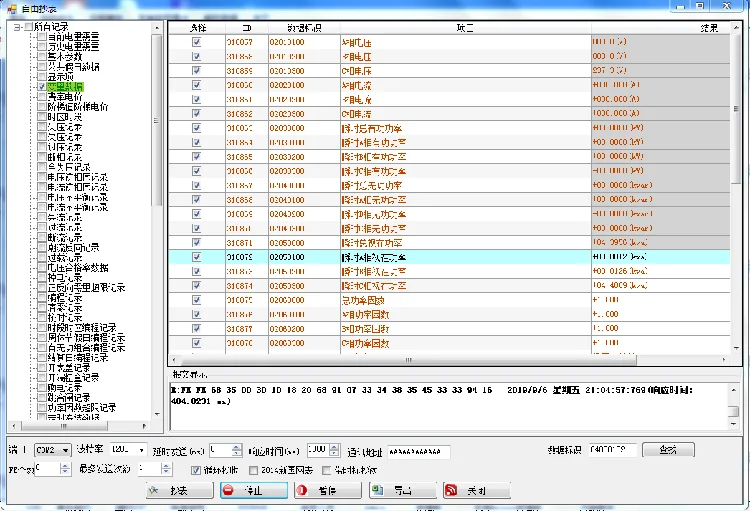Click the 暂停 pause icon button

point(302,490)
